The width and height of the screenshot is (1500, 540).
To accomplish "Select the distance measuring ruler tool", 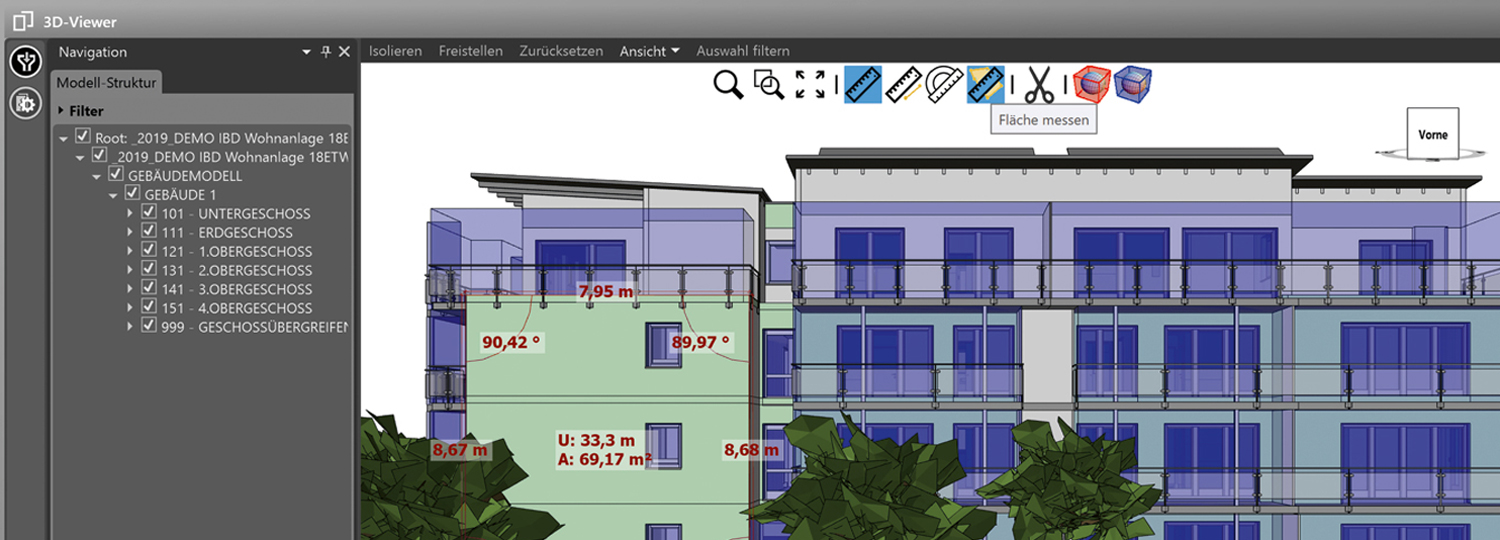I will tap(903, 85).
